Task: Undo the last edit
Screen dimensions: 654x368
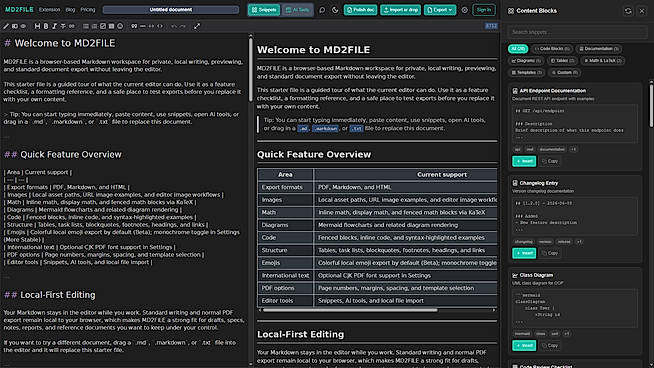Action: (x=174, y=26)
